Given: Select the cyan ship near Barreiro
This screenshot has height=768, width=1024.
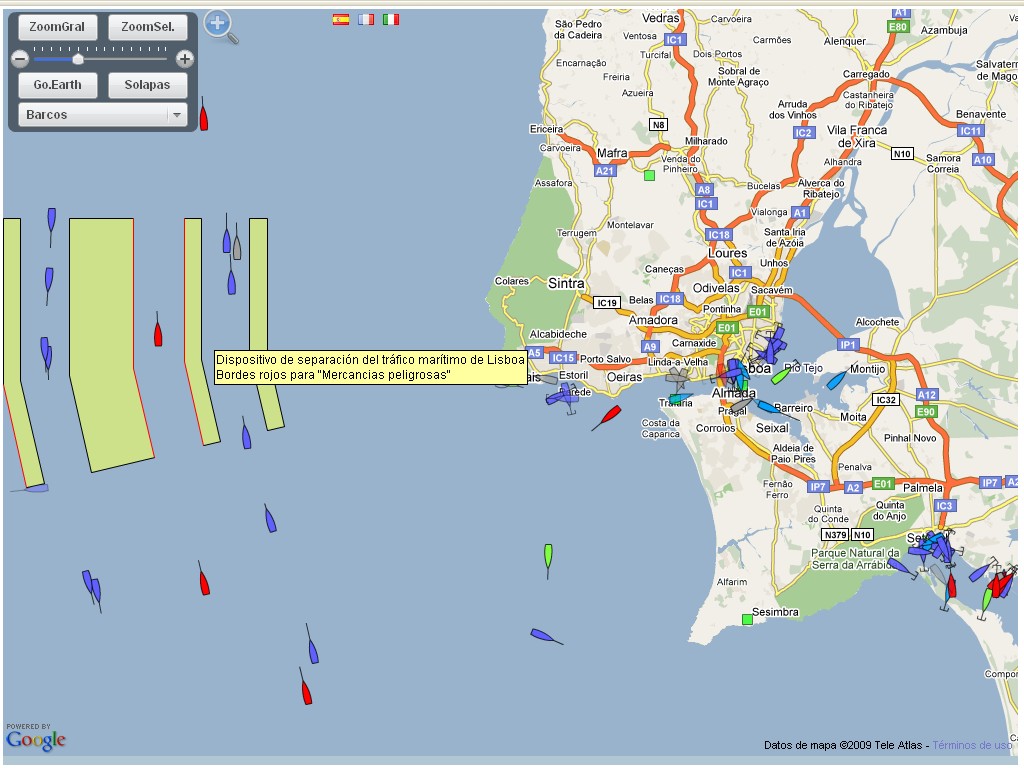Looking at the screenshot, I should [769, 408].
